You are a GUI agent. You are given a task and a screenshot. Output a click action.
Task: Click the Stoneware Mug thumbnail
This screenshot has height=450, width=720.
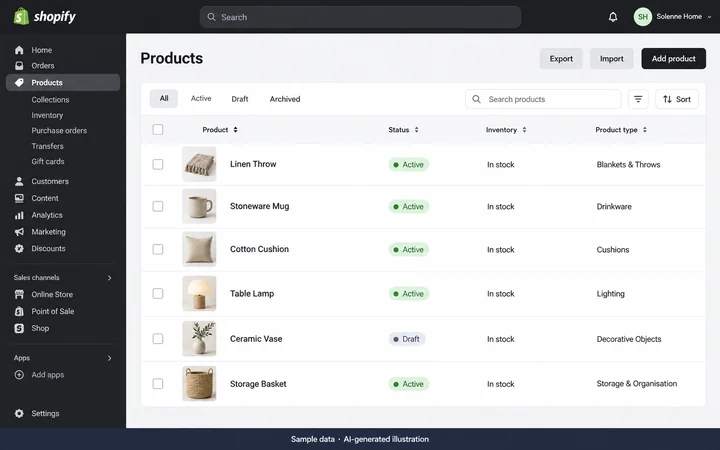coord(199,206)
